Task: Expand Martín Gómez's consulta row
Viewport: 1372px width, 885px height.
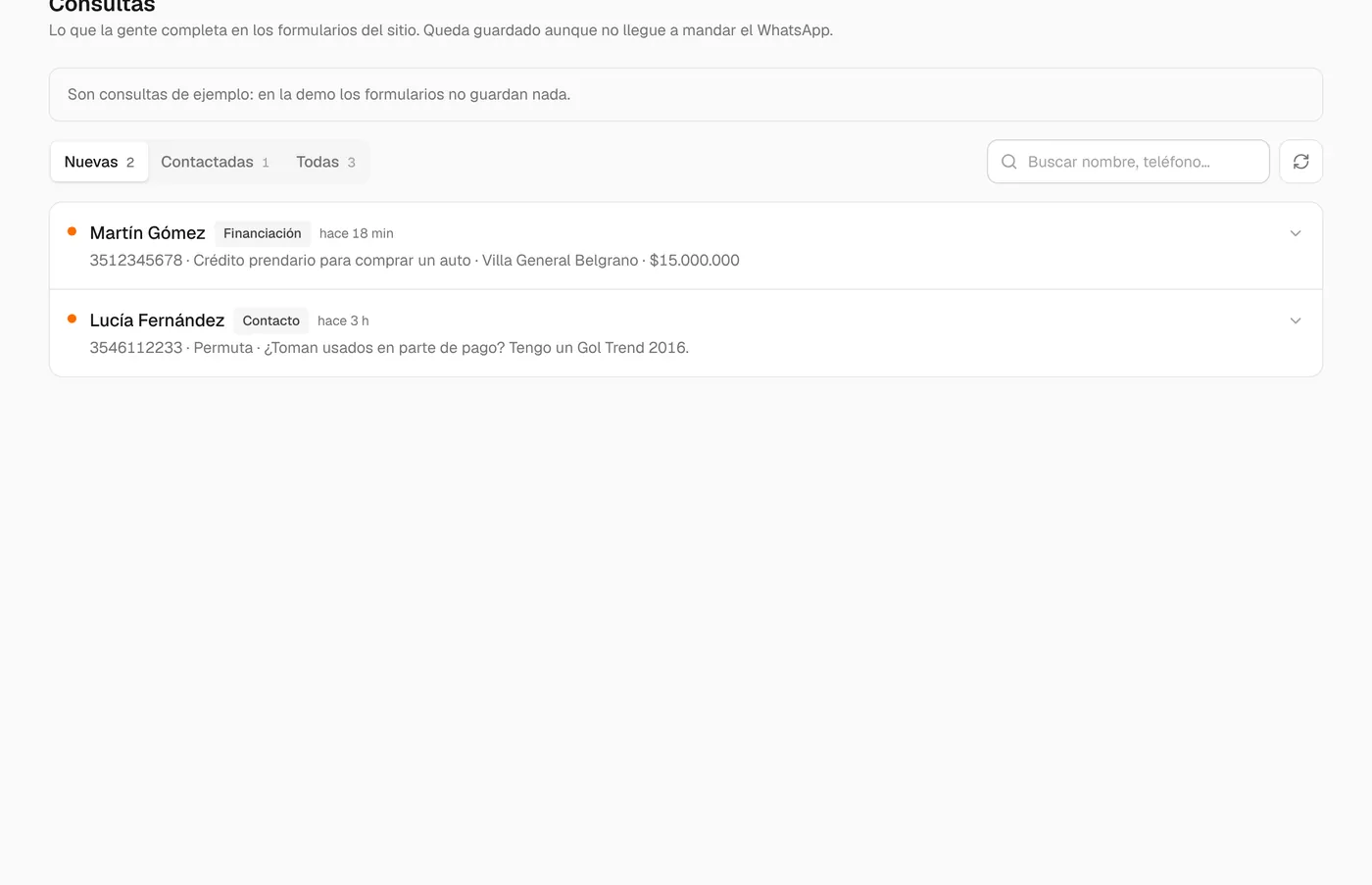Action: tap(1295, 233)
